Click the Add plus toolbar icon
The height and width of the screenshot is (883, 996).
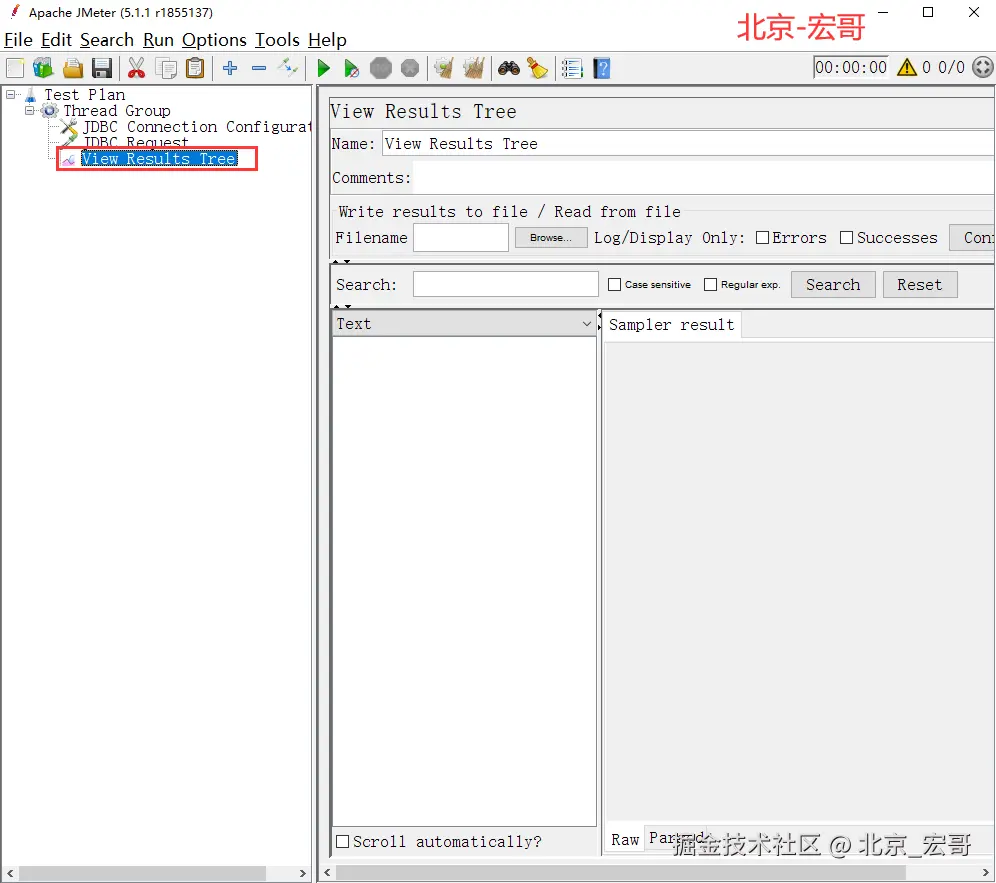pyautogui.click(x=230, y=68)
